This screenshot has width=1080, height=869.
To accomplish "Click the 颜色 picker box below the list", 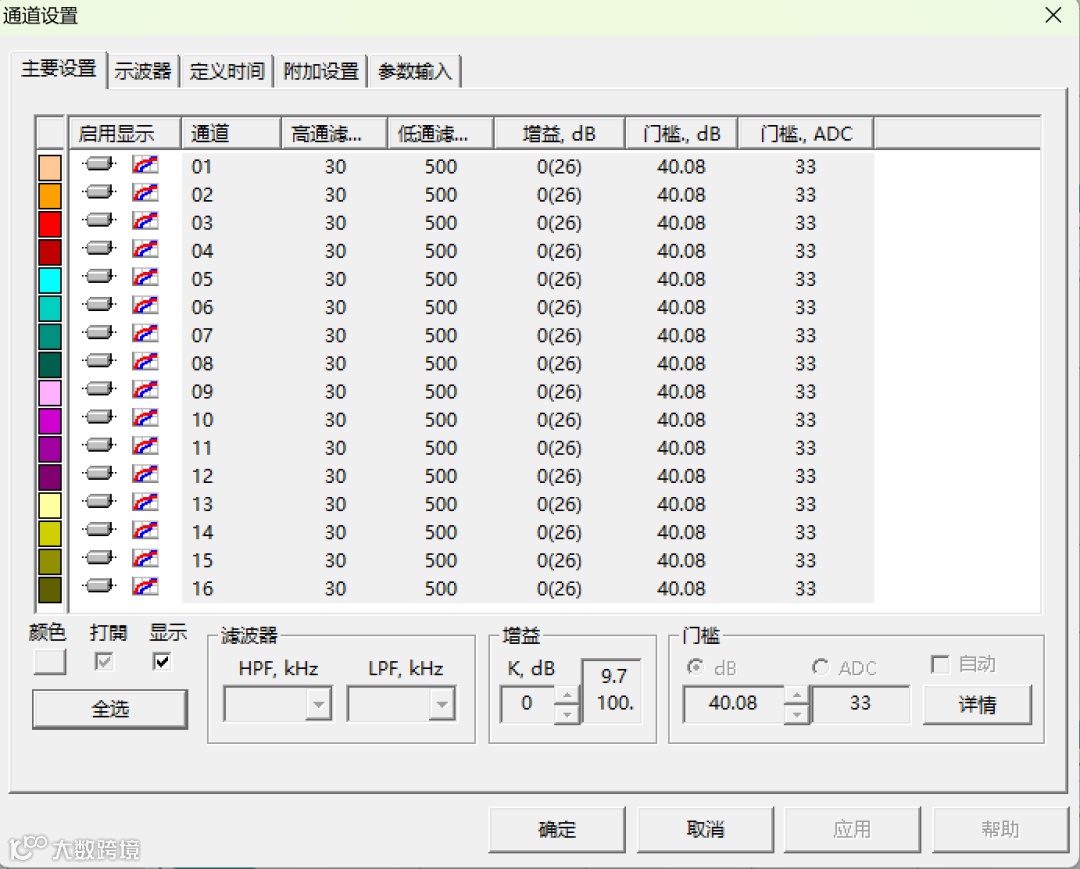I will coord(50,662).
